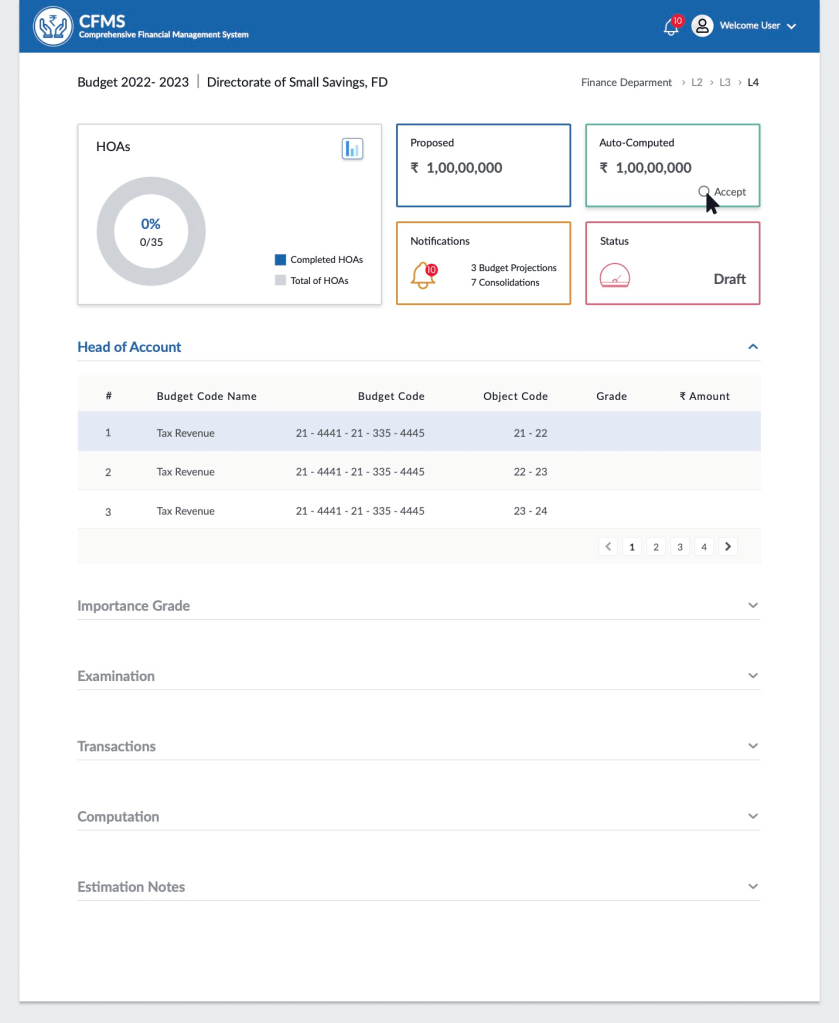Expand the Importance Grade section
The image size is (839, 1023).
(753, 606)
